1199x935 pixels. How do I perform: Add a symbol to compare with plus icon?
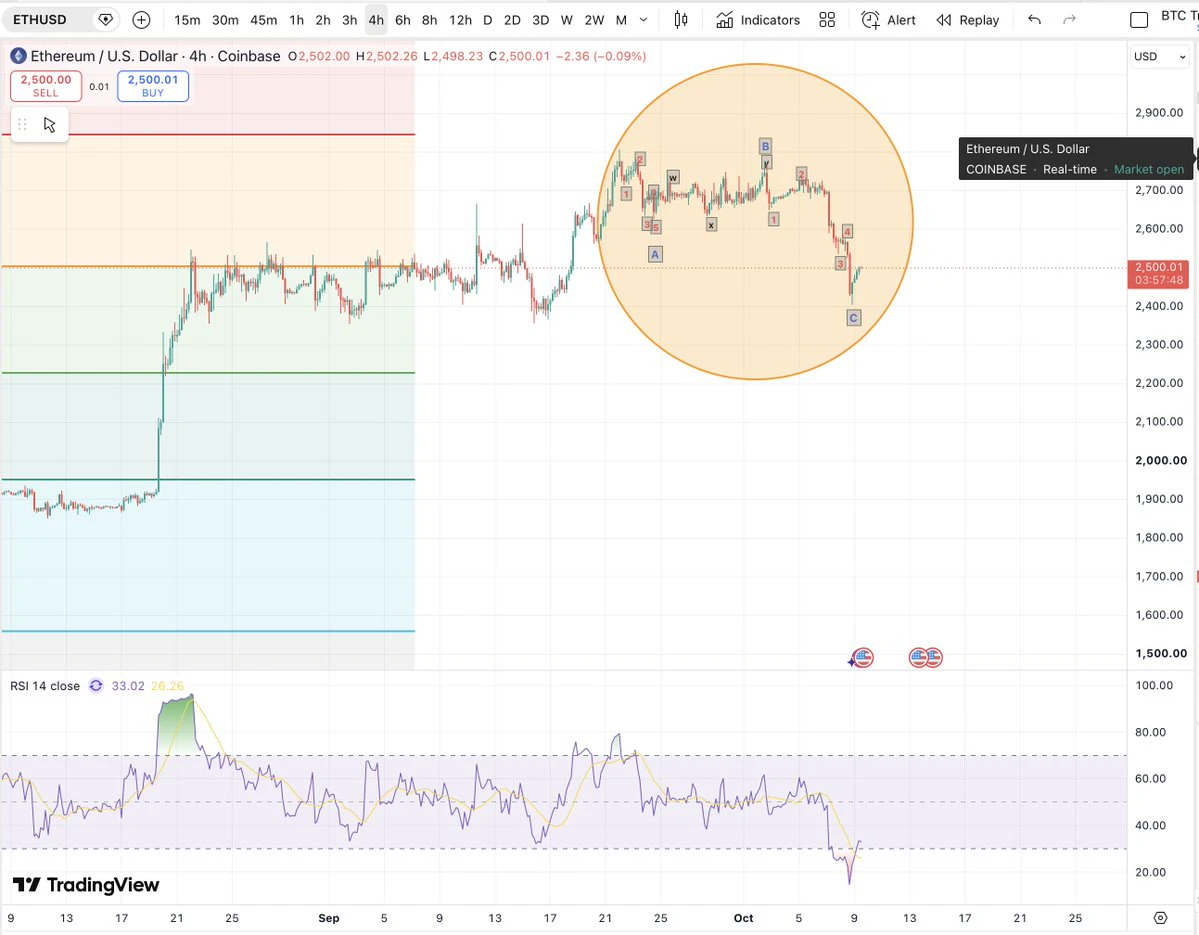point(141,20)
